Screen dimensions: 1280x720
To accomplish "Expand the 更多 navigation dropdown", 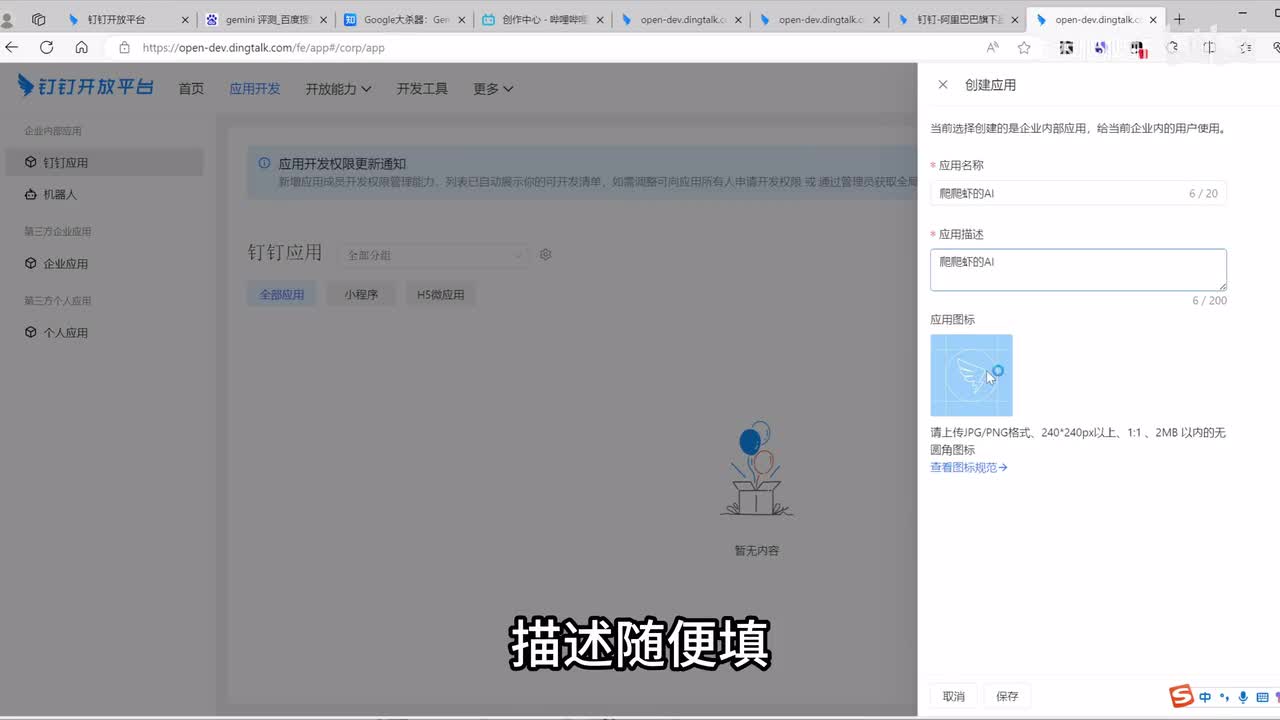I will click(x=493, y=89).
